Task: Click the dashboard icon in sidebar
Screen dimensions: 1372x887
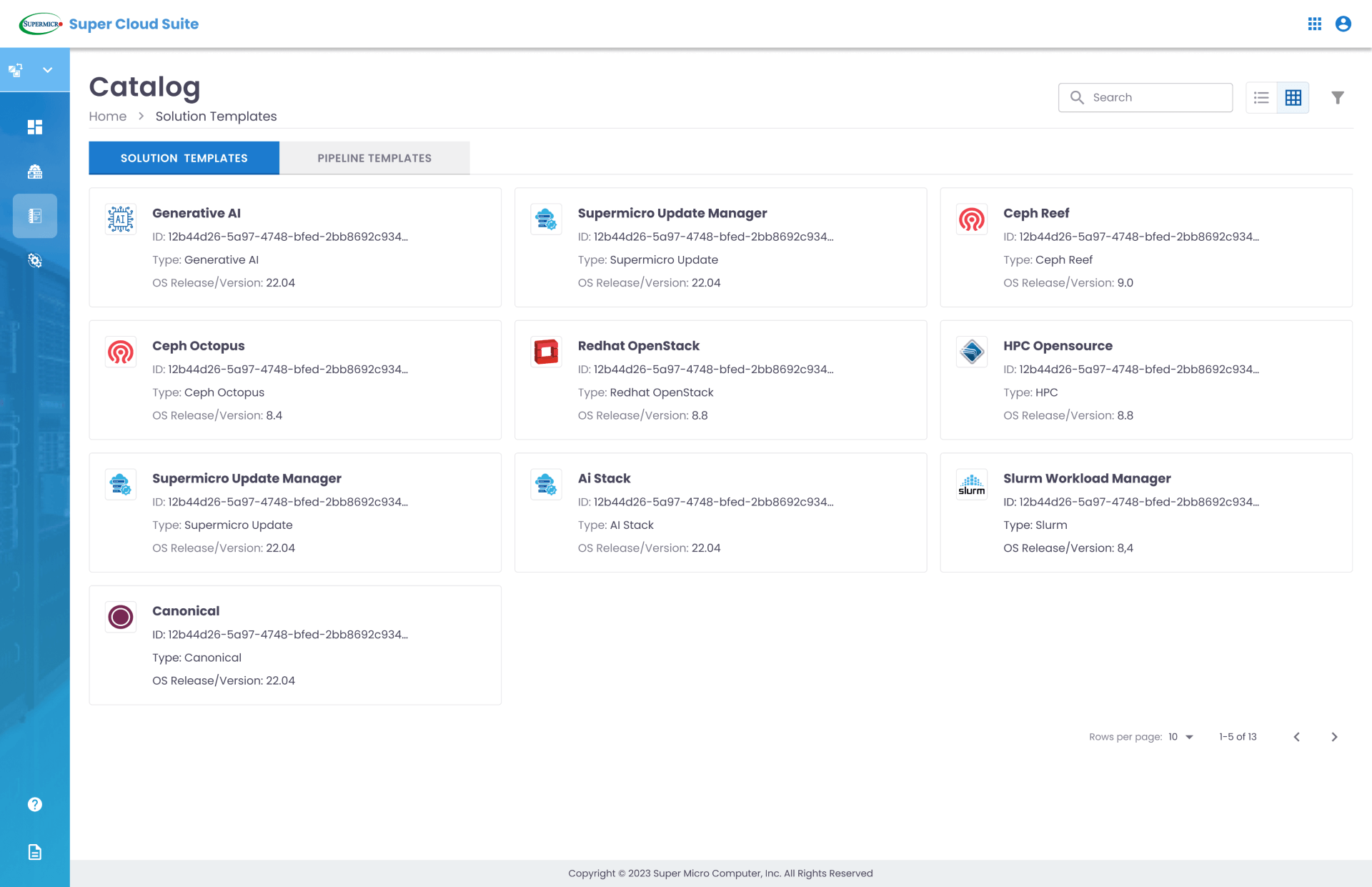Action: point(35,127)
